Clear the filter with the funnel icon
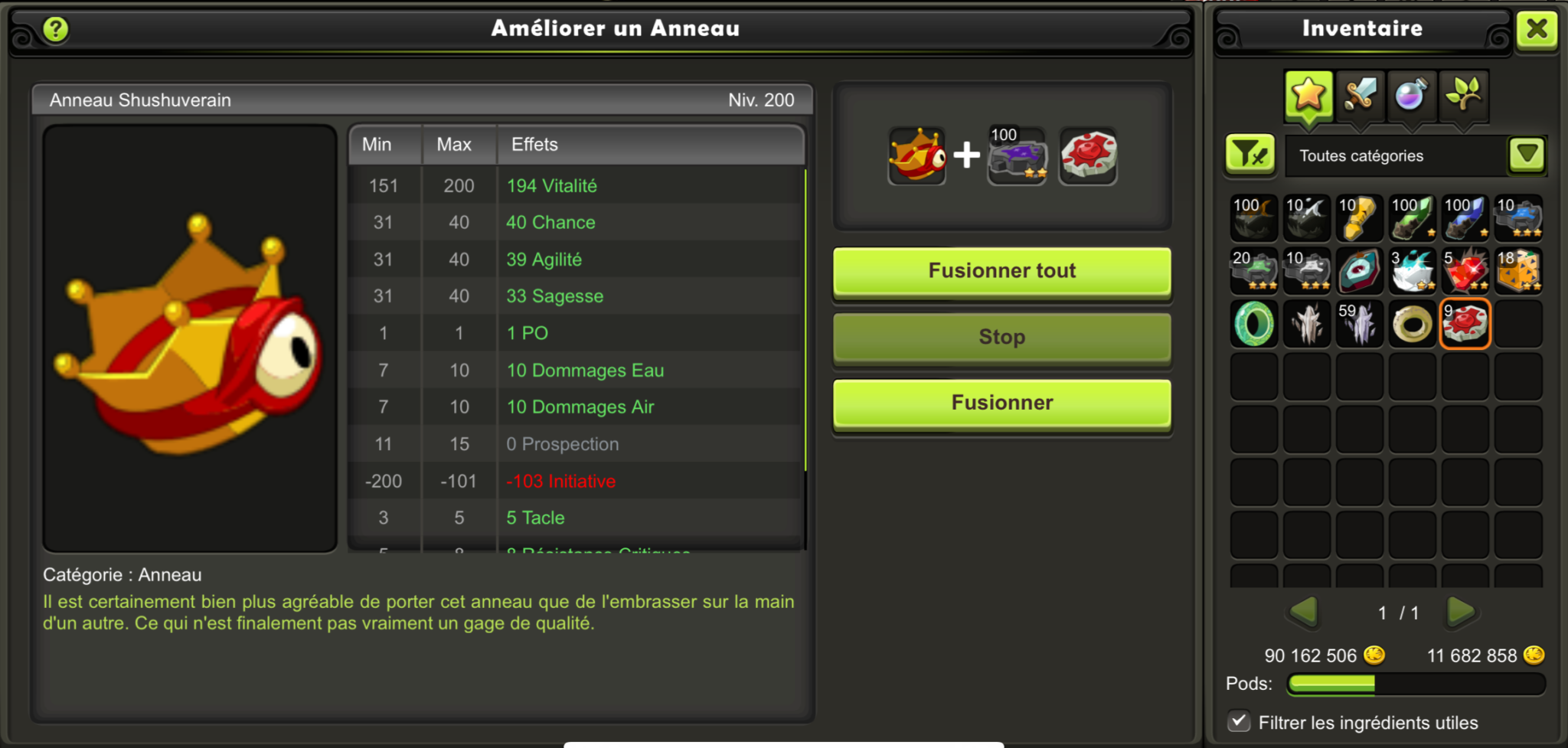The height and width of the screenshot is (748, 1568). coord(1250,155)
